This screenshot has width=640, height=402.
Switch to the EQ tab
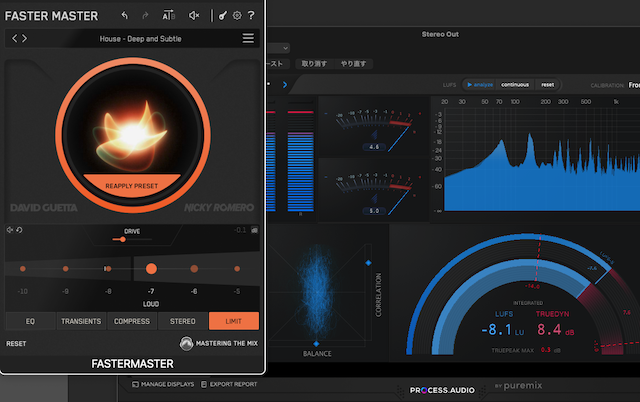click(29, 321)
